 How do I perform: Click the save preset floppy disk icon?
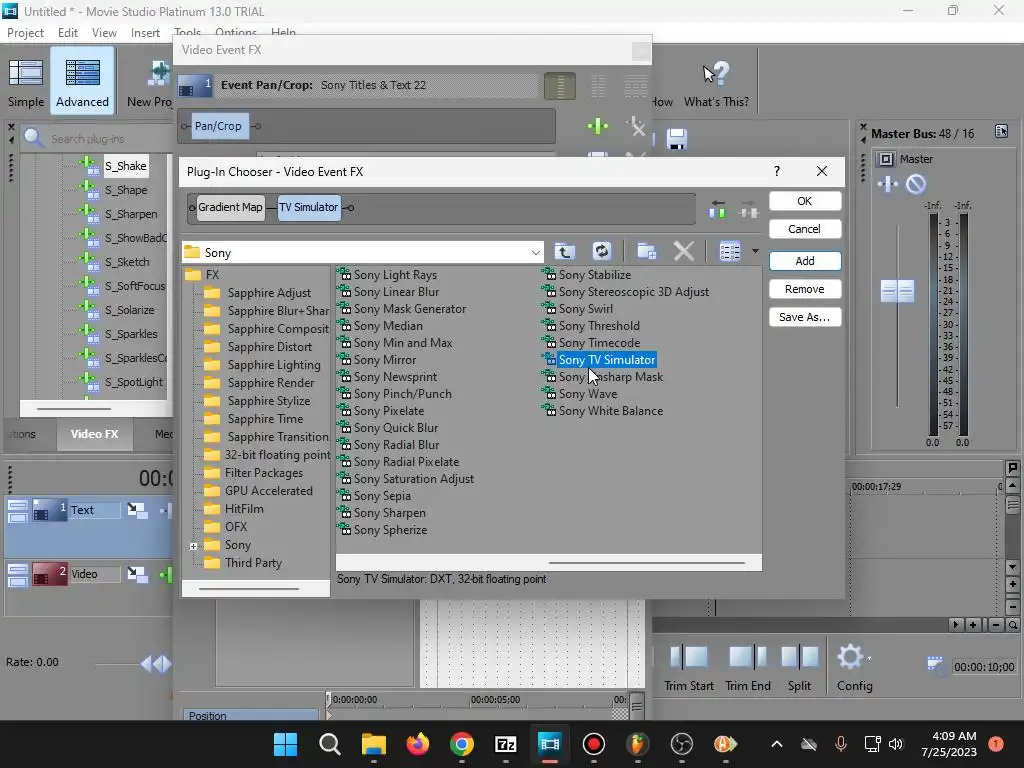tap(677, 138)
